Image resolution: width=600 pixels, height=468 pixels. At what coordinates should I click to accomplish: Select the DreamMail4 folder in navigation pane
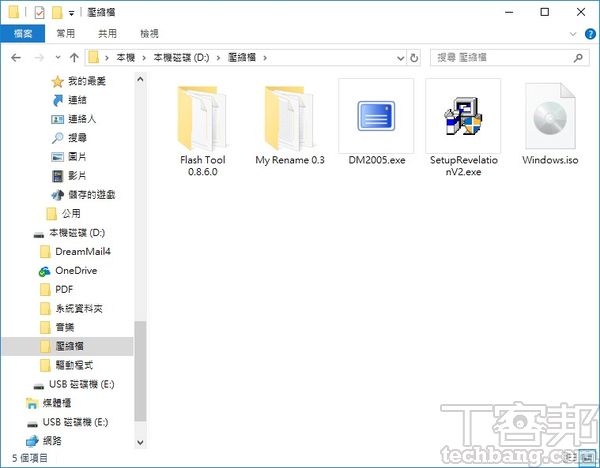pyautogui.click(x=75, y=252)
